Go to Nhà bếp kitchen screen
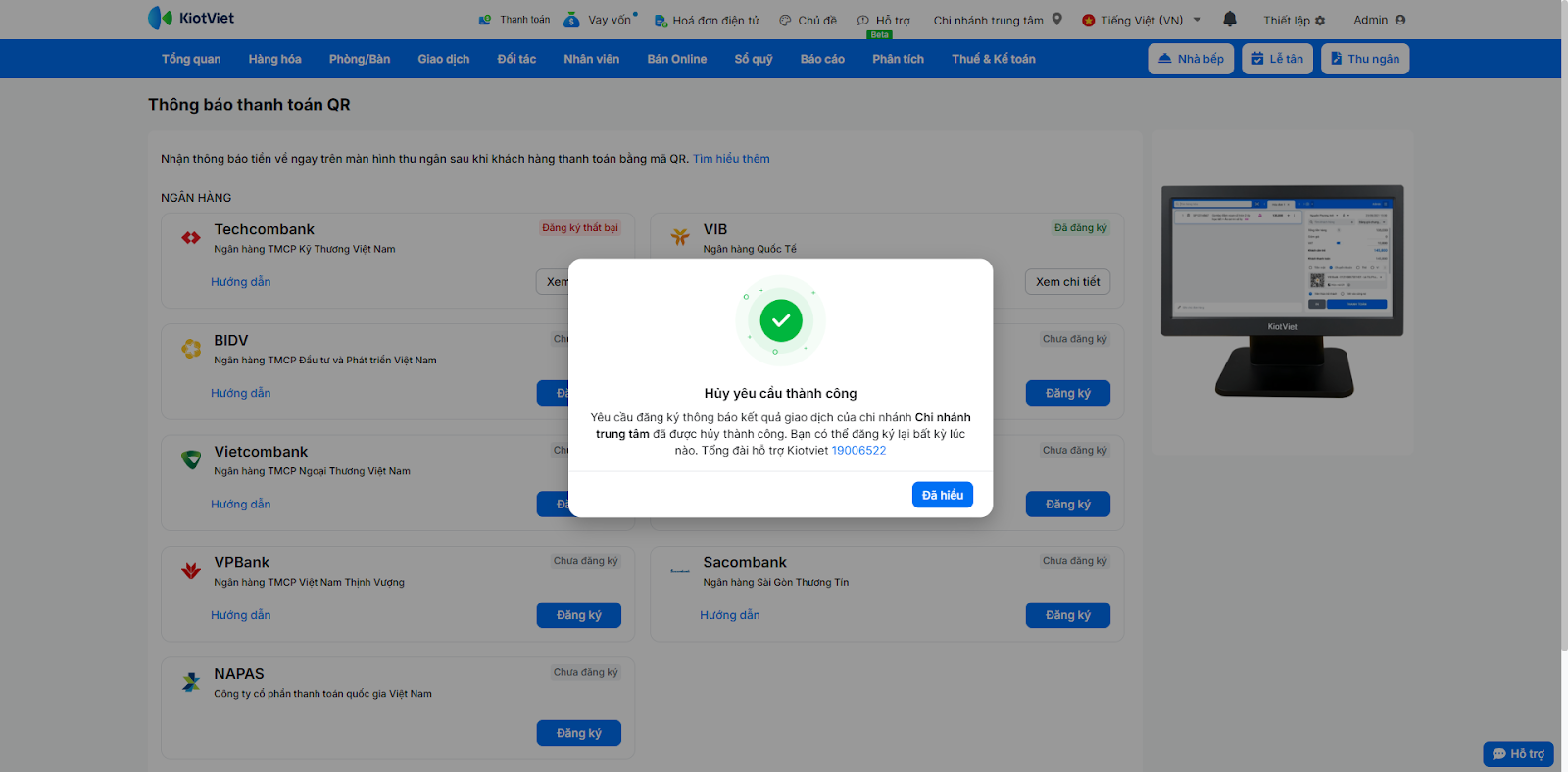1568x772 pixels. point(1191,59)
